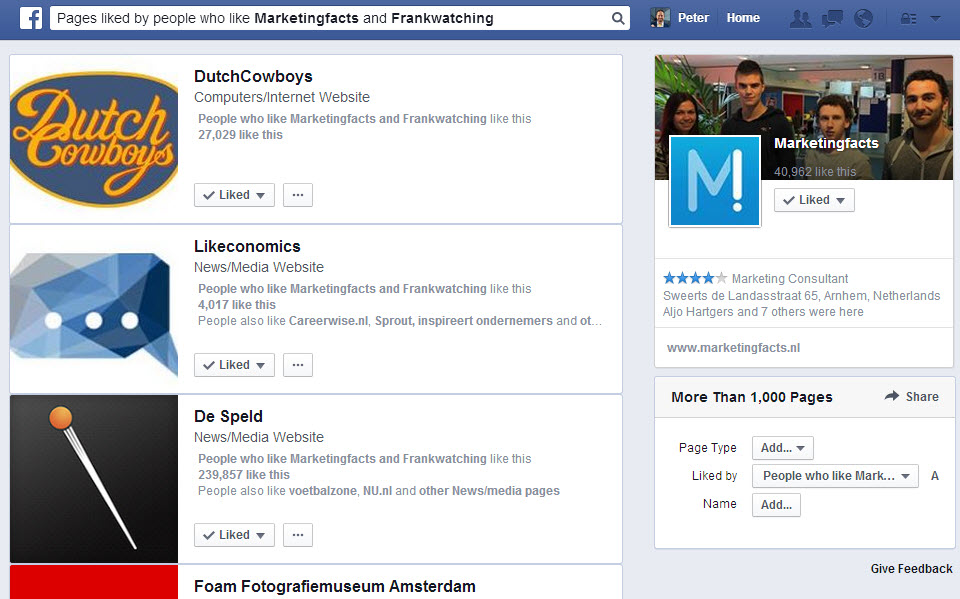Click the Facebook logo icon
This screenshot has width=960, height=599.
tap(30, 18)
